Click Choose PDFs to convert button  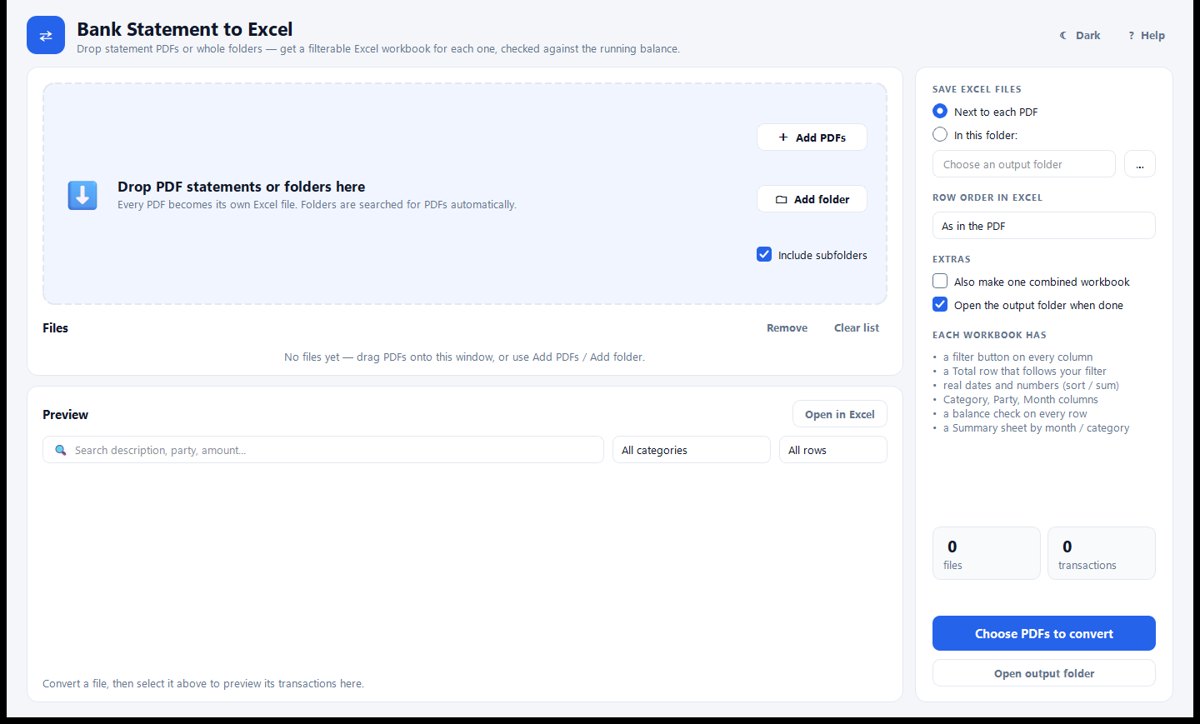1044,633
